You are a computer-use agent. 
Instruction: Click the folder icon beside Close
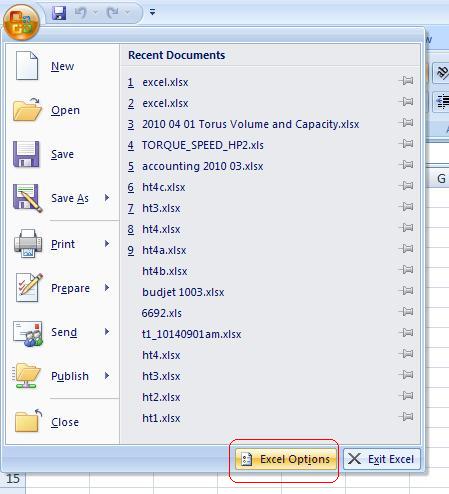[28, 421]
